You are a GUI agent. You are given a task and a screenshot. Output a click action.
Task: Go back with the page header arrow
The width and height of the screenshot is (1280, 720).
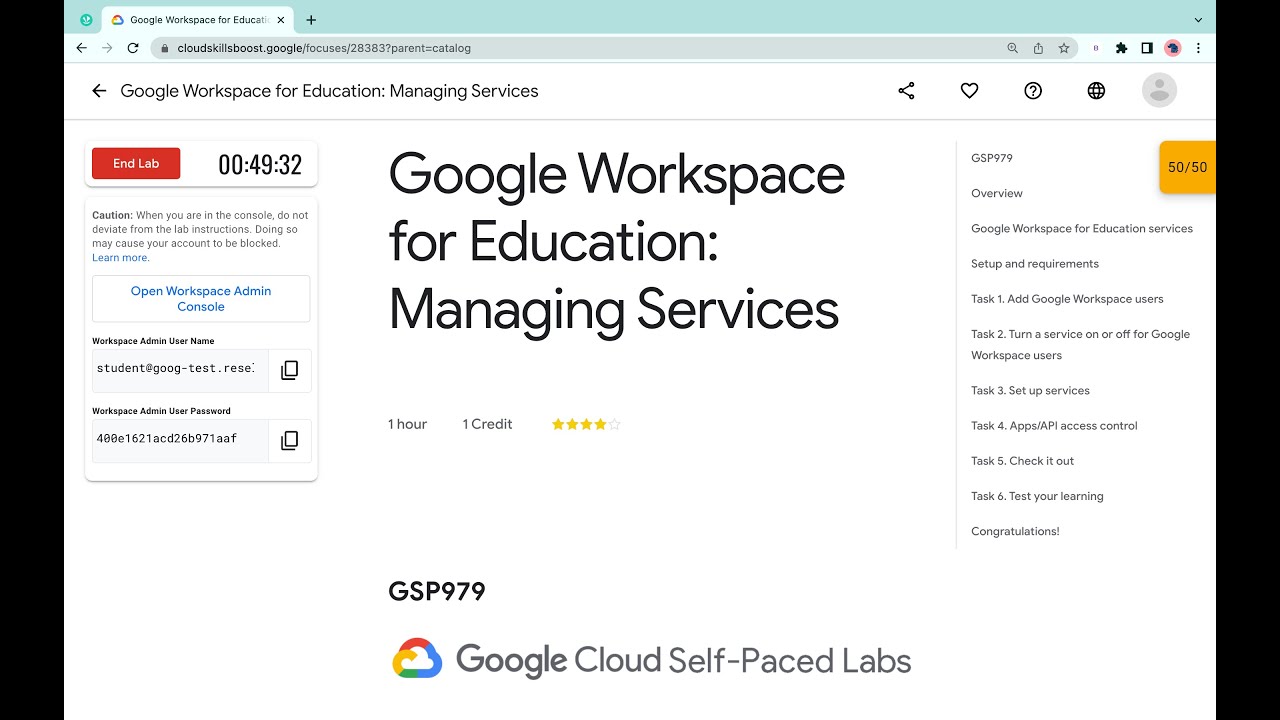coord(99,91)
